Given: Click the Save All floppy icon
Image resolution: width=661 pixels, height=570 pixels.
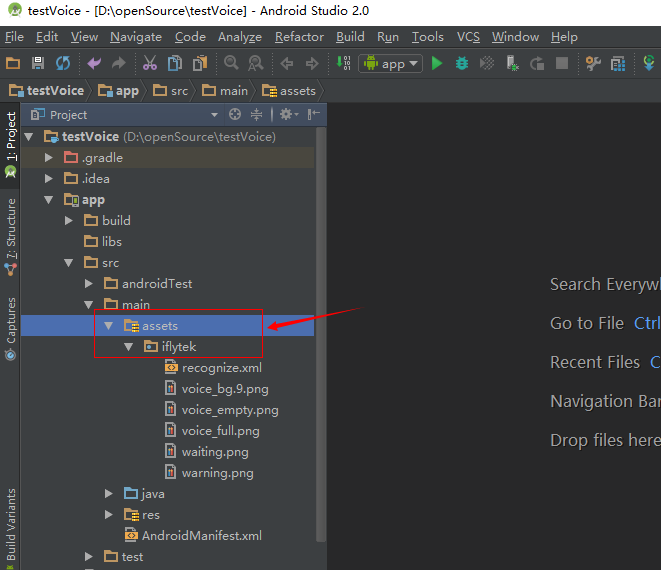Looking at the screenshot, I should 38,63.
